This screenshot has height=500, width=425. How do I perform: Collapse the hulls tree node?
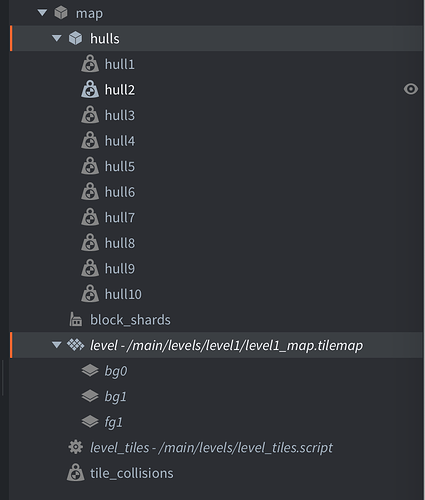(x=57, y=38)
